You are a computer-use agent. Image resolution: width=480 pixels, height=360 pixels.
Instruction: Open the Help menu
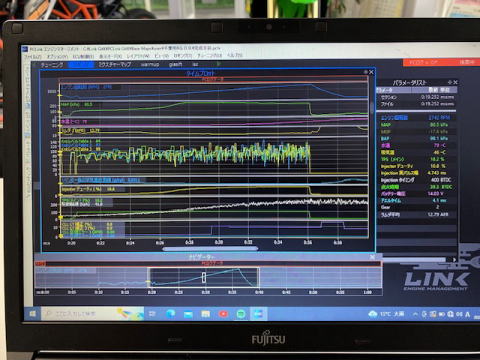[x=235, y=55]
